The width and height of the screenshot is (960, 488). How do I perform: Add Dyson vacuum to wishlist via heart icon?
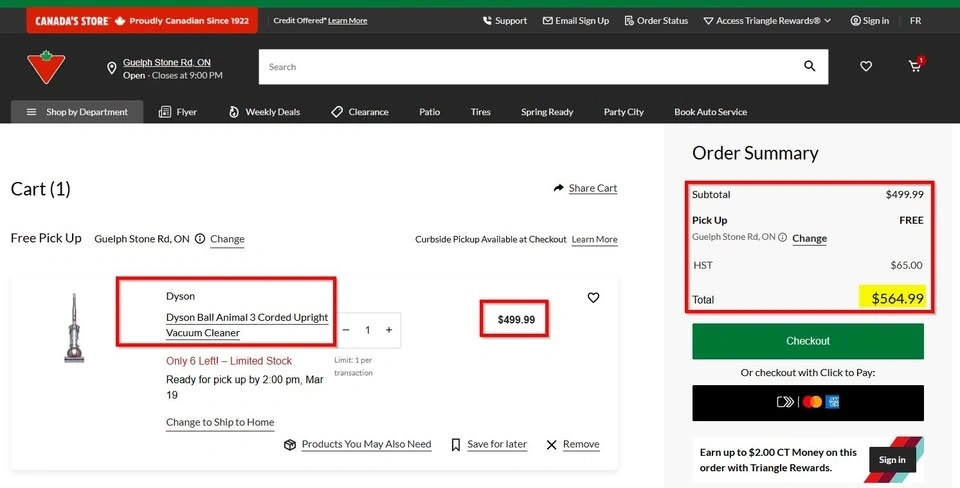point(593,297)
